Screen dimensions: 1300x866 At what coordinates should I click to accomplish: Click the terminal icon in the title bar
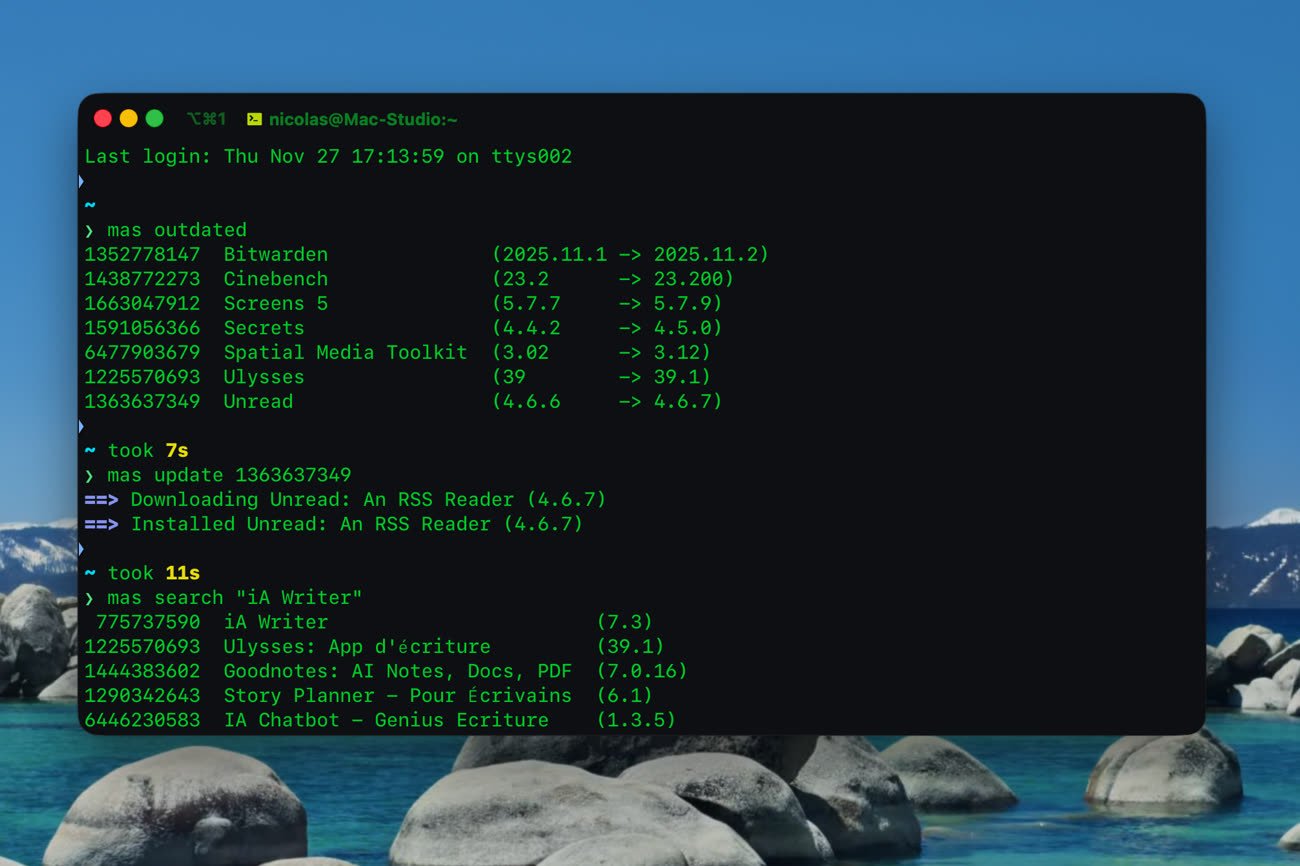[254, 119]
